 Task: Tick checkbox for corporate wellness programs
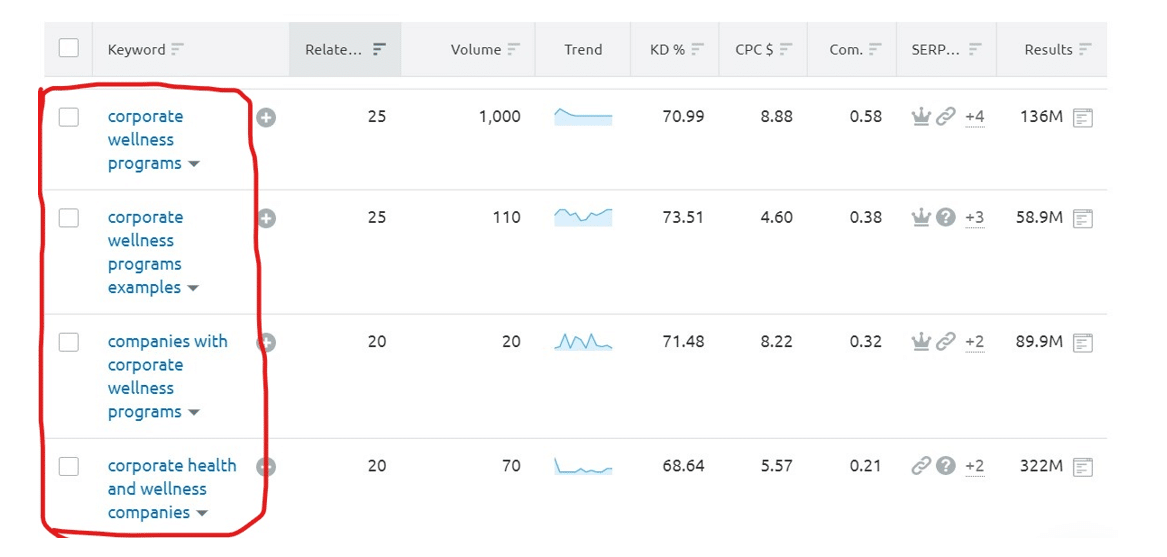click(x=69, y=117)
